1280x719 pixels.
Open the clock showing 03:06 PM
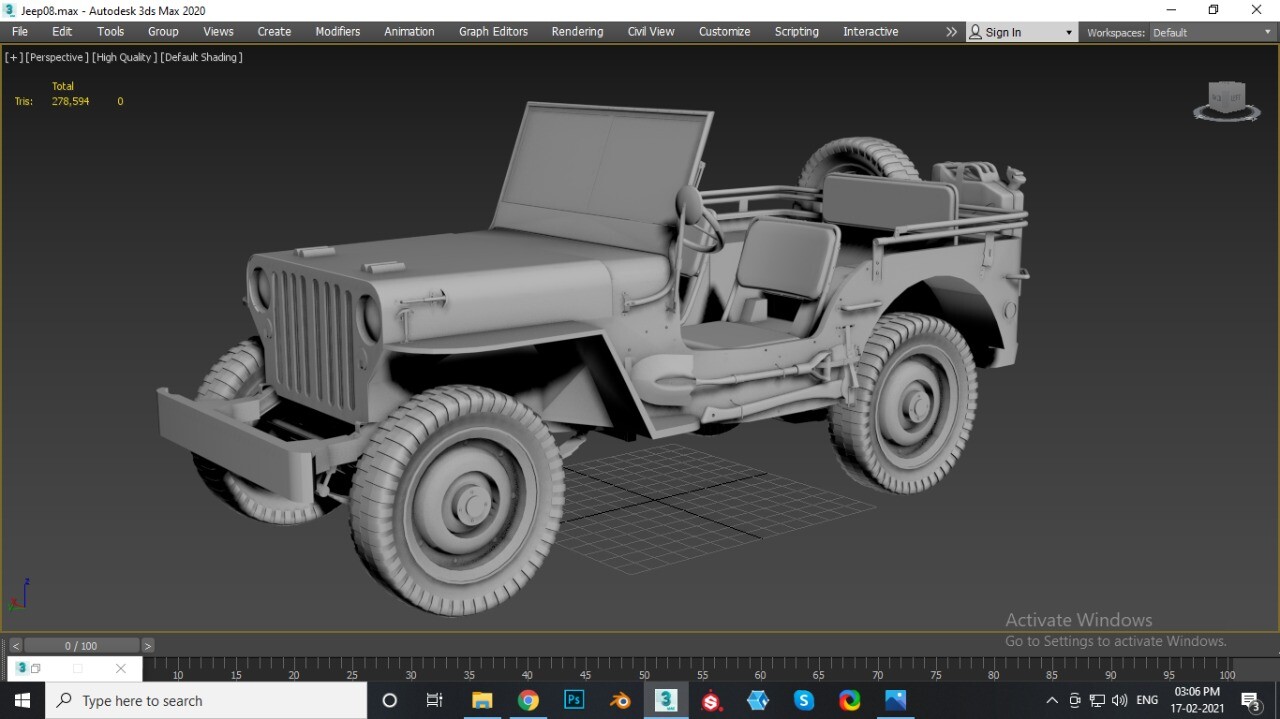click(x=1197, y=700)
